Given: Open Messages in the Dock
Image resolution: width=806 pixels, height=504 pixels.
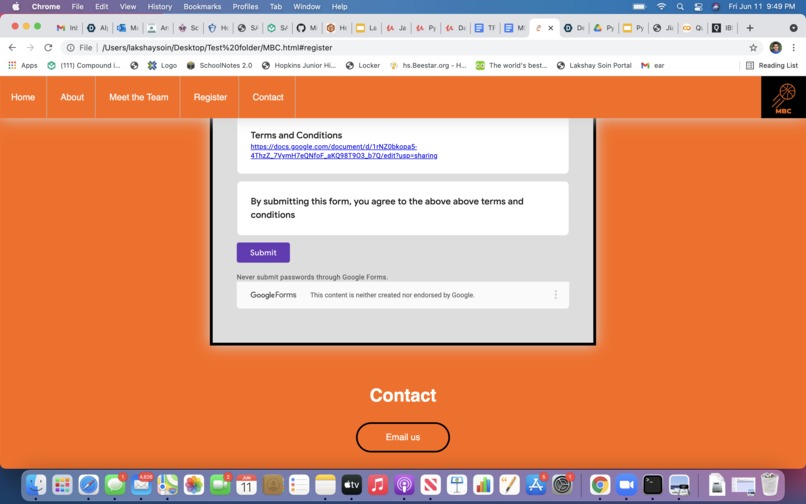Looking at the screenshot, I should point(115,484).
